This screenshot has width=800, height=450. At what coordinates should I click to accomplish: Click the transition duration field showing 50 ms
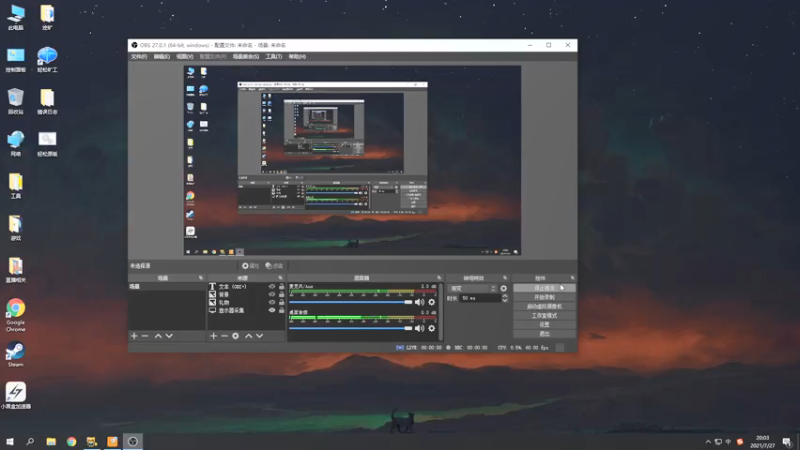click(480, 298)
